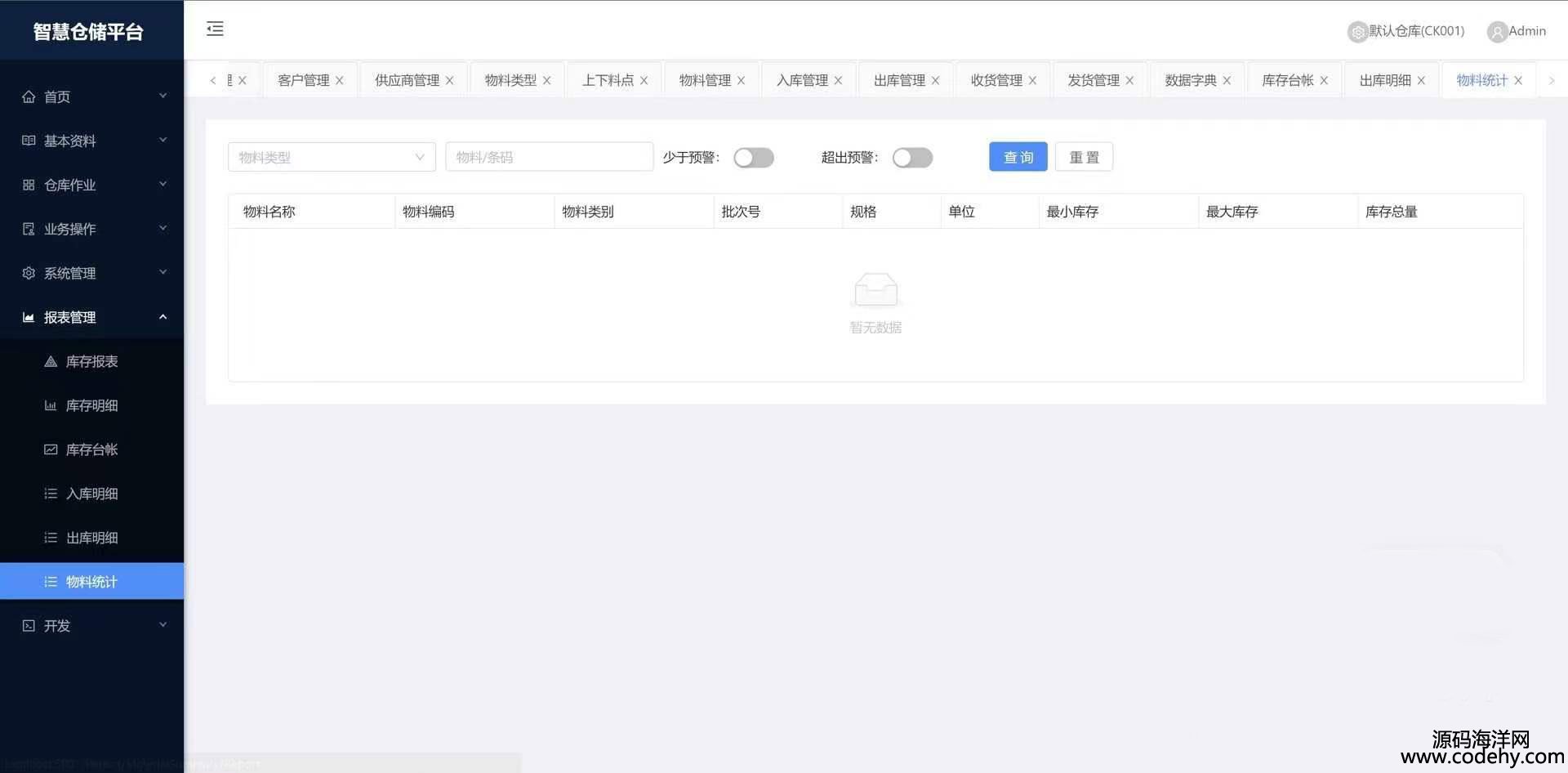Click the chart icon beside 报表管理

(x=29, y=317)
